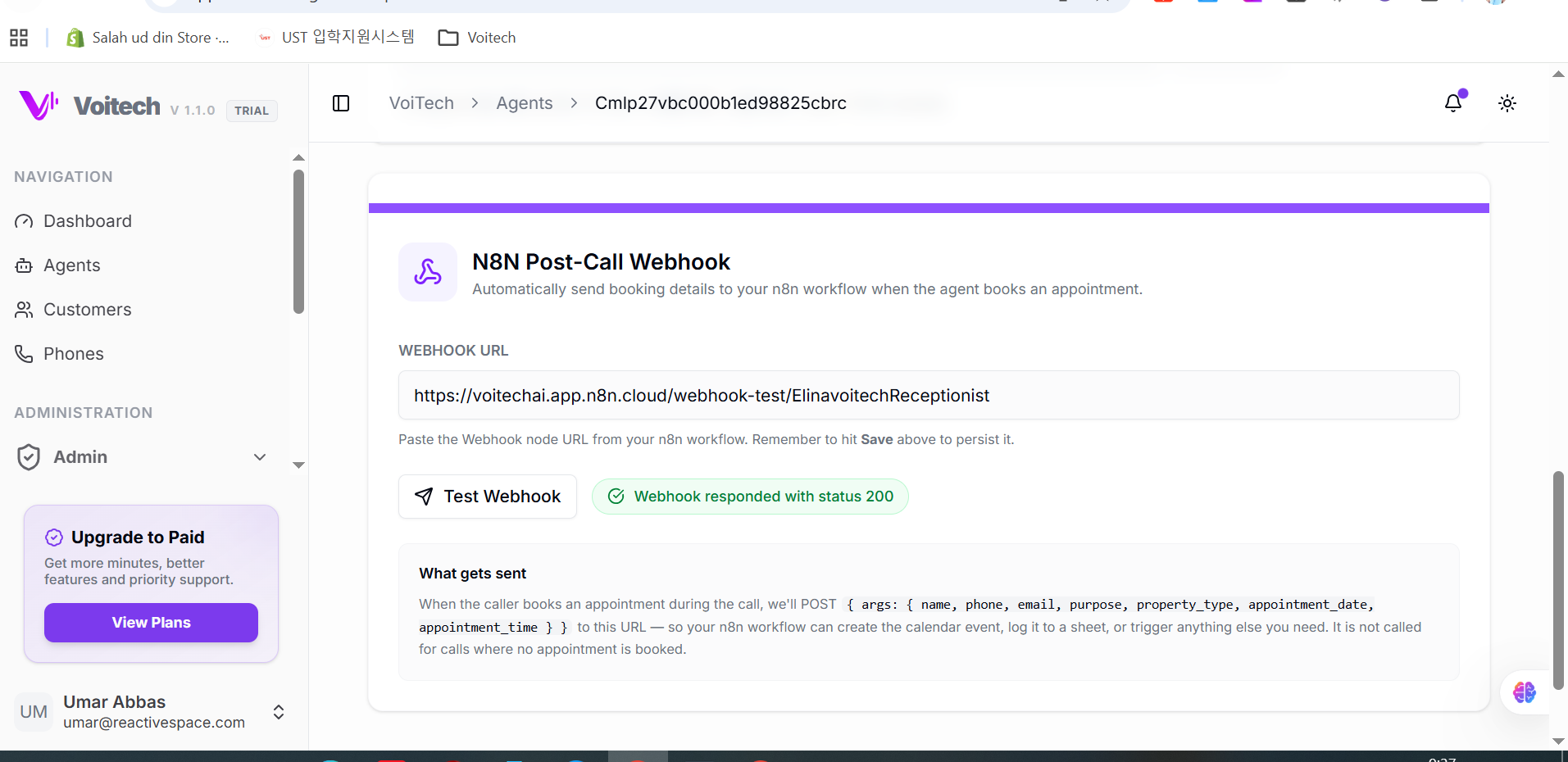Image resolution: width=1568 pixels, height=762 pixels.
Task: Open Umar Abbas account switcher
Action: [x=151, y=712]
